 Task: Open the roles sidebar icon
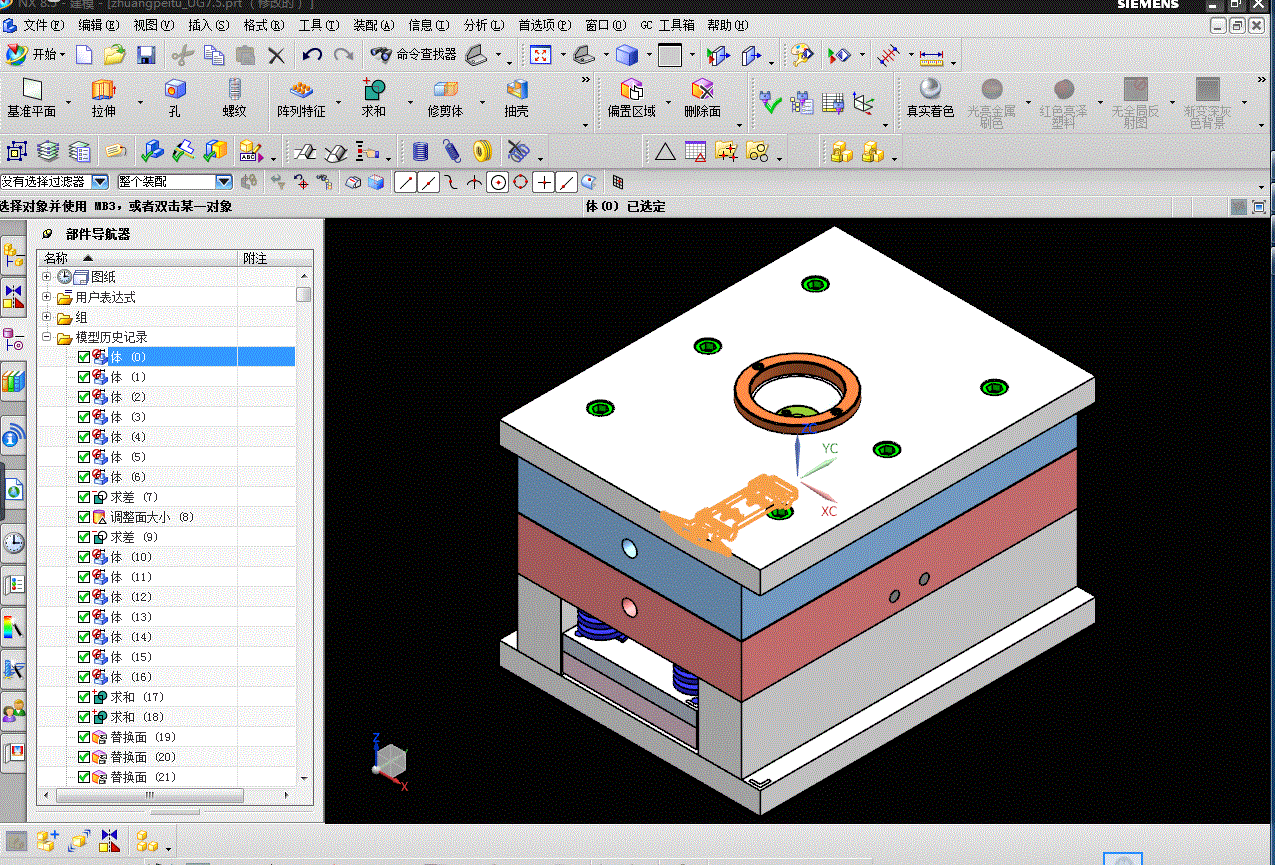coord(14,712)
